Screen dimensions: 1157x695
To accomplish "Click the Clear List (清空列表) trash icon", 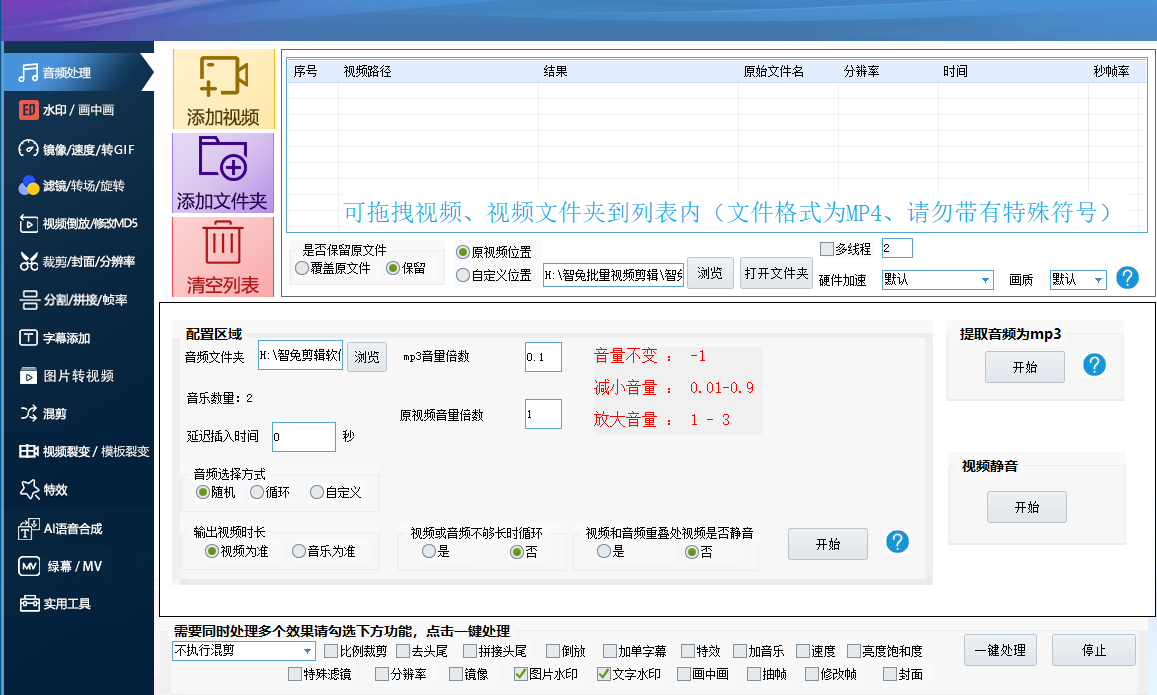I will (223, 243).
